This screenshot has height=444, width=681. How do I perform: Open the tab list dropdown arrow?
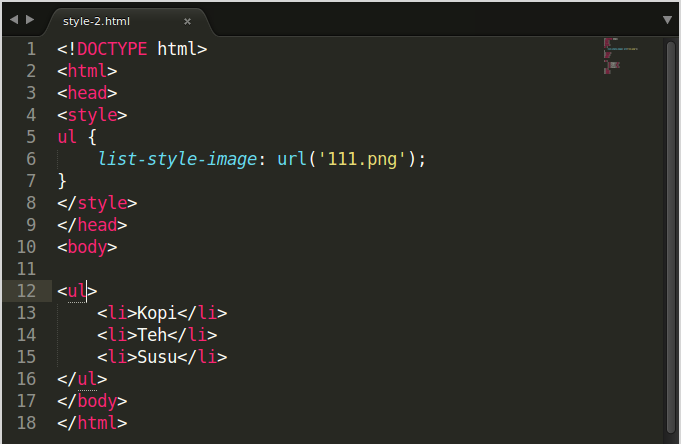[668, 20]
